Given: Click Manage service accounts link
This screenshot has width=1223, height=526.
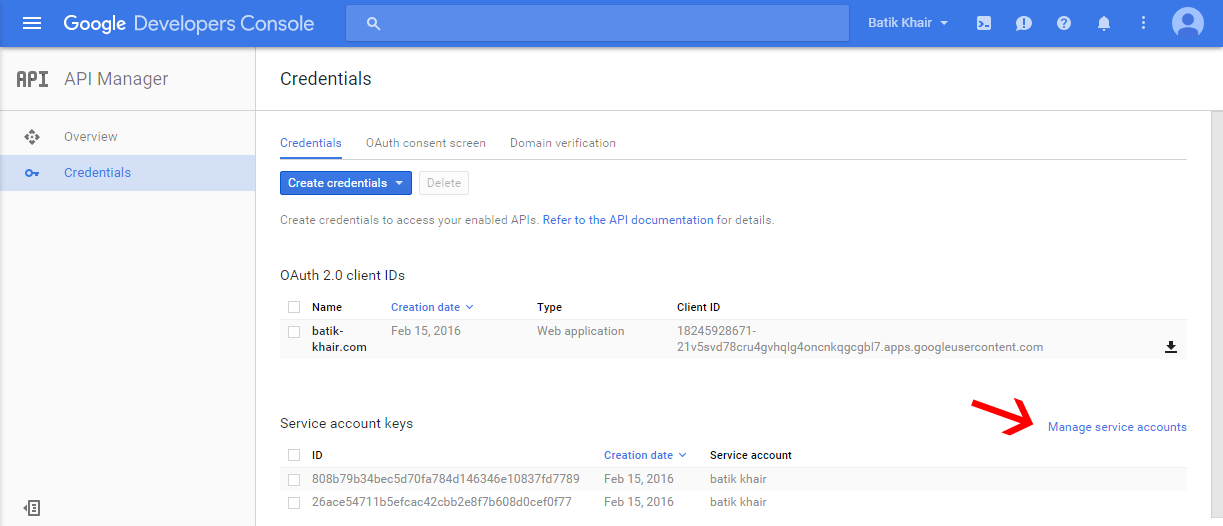Looking at the screenshot, I should click(1117, 427).
